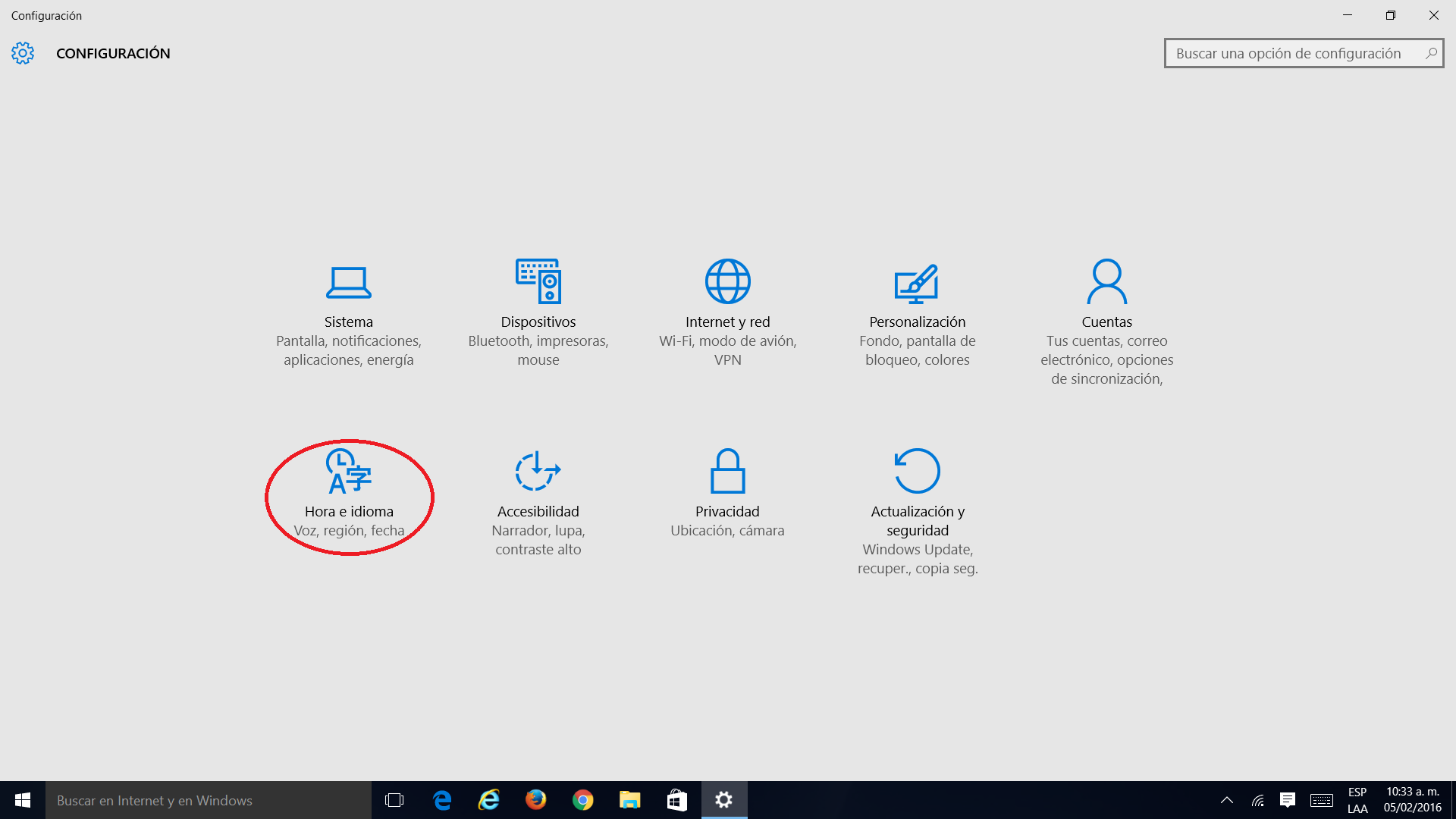The height and width of the screenshot is (819, 1456).
Task: Open the Sistema laptop icon
Action: pyautogui.click(x=348, y=282)
